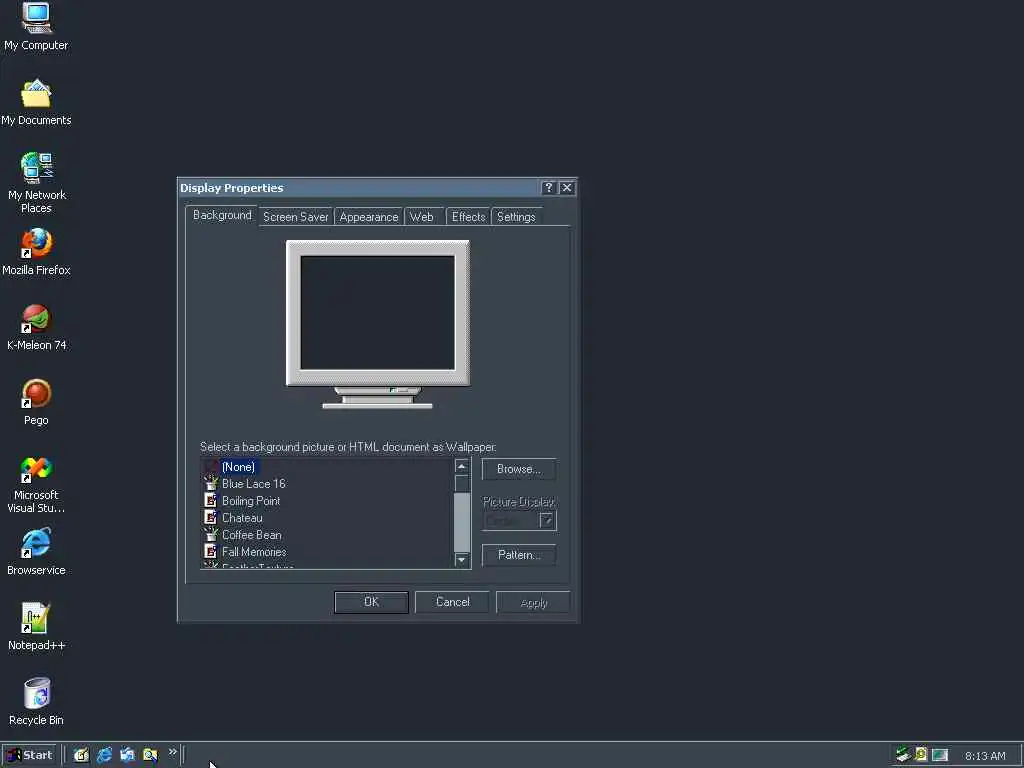Confirm with the OK button
Image resolution: width=1024 pixels, height=768 pixels.
click(371, 602)
